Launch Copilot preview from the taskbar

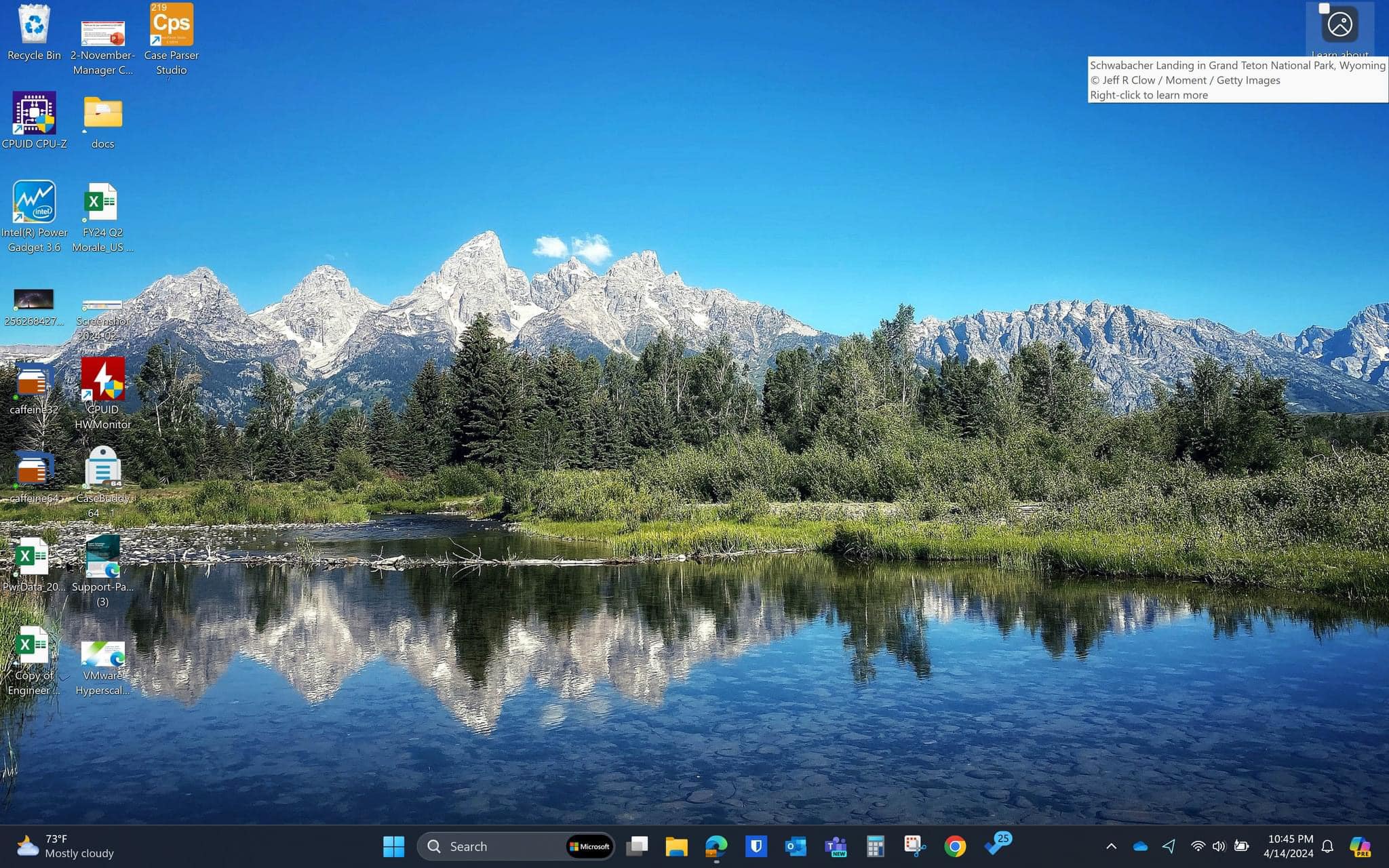(x=1360, y=846)
